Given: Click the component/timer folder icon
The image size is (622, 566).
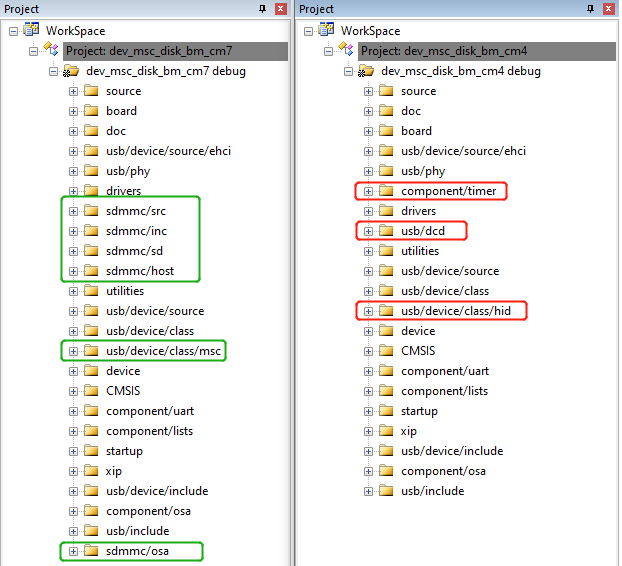Looking at the screenshot, I should point(387,191).
